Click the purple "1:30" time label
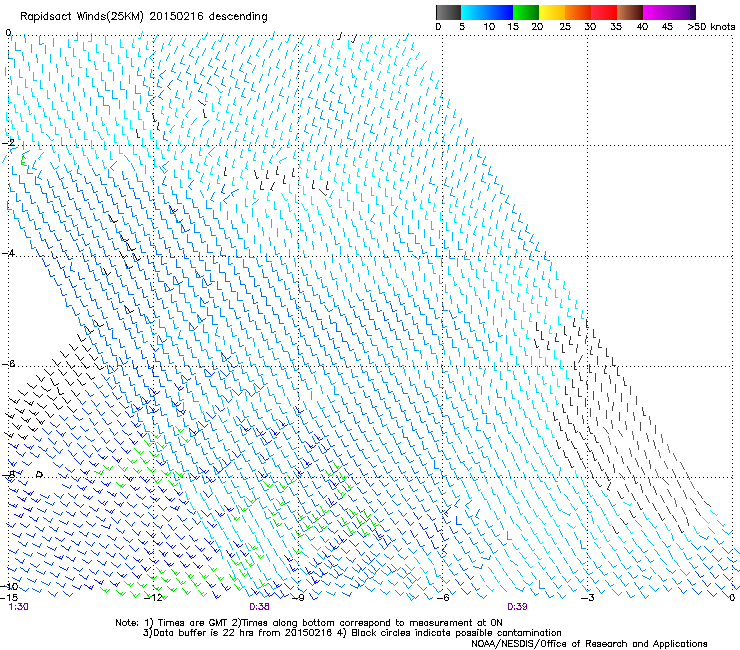 tap(19, 607)
